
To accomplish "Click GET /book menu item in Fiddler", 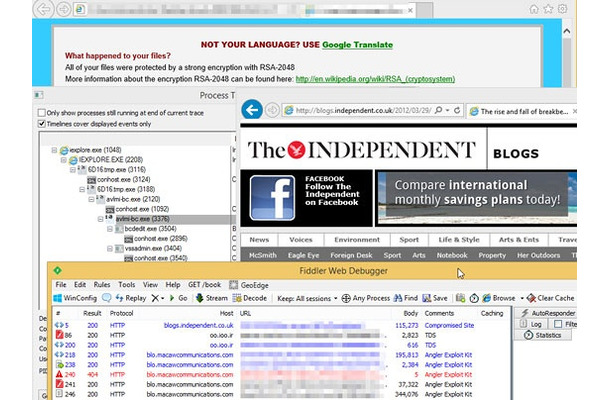I will (x=204, y=285).
